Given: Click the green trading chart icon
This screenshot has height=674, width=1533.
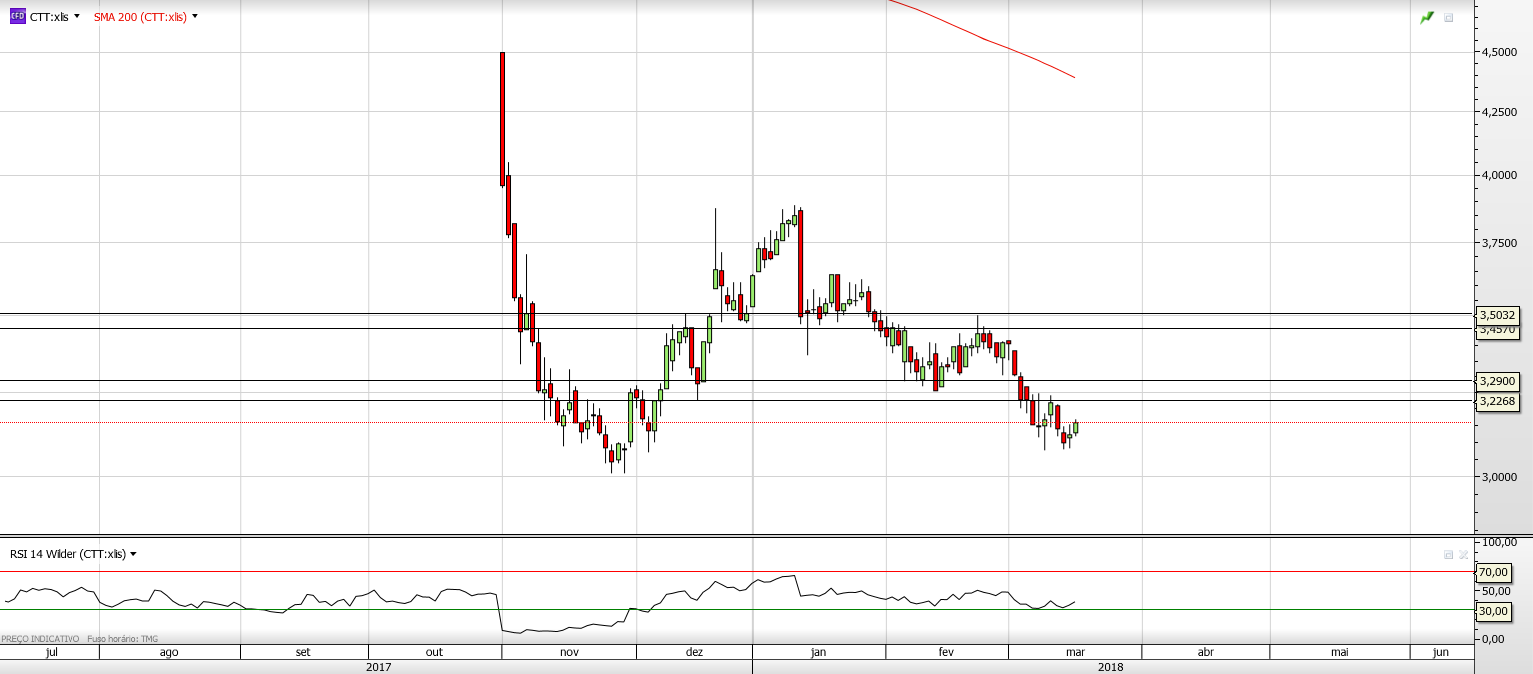Looking at the screenshot, I should click(1427, 17).
